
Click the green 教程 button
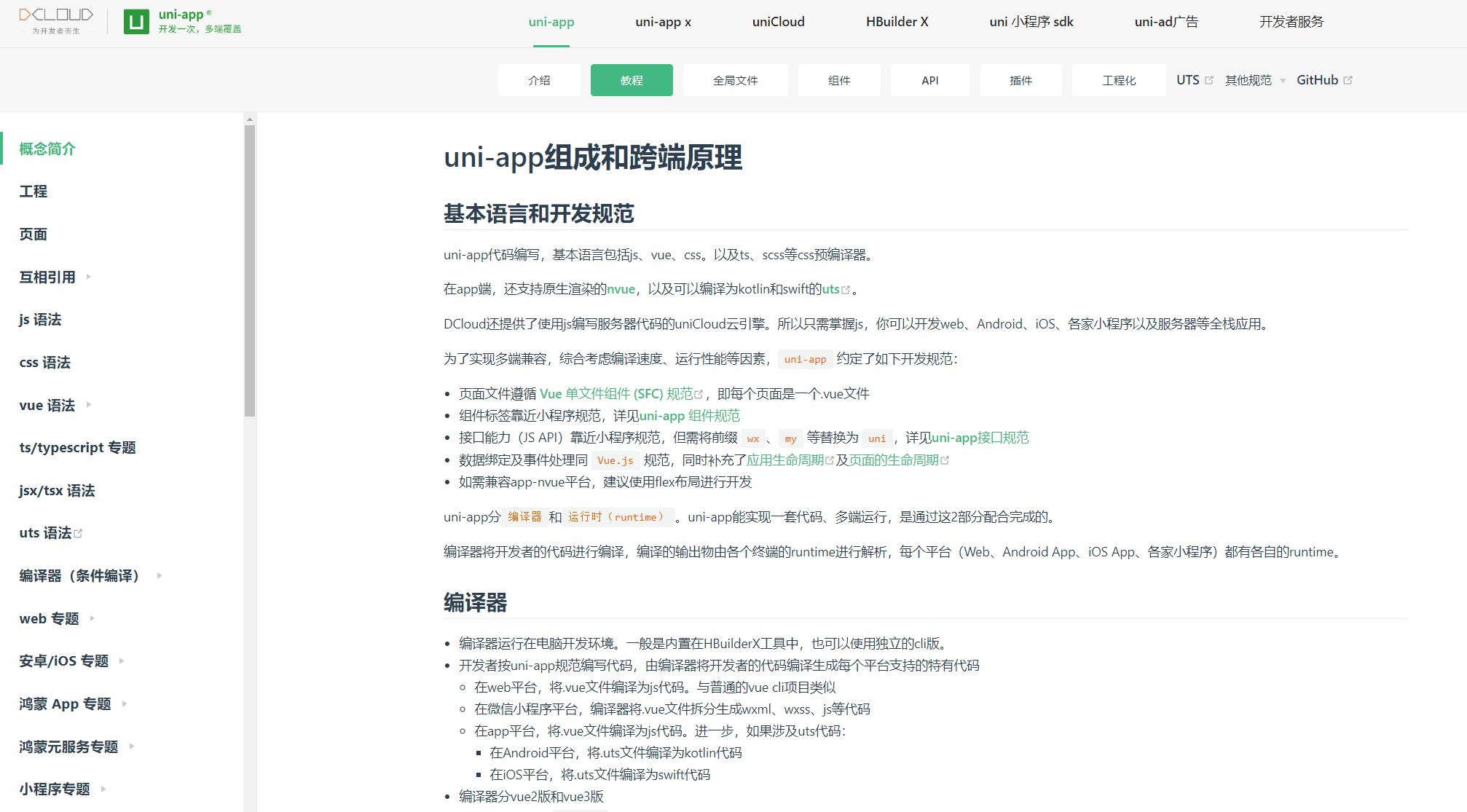click(x=632, y=80)
